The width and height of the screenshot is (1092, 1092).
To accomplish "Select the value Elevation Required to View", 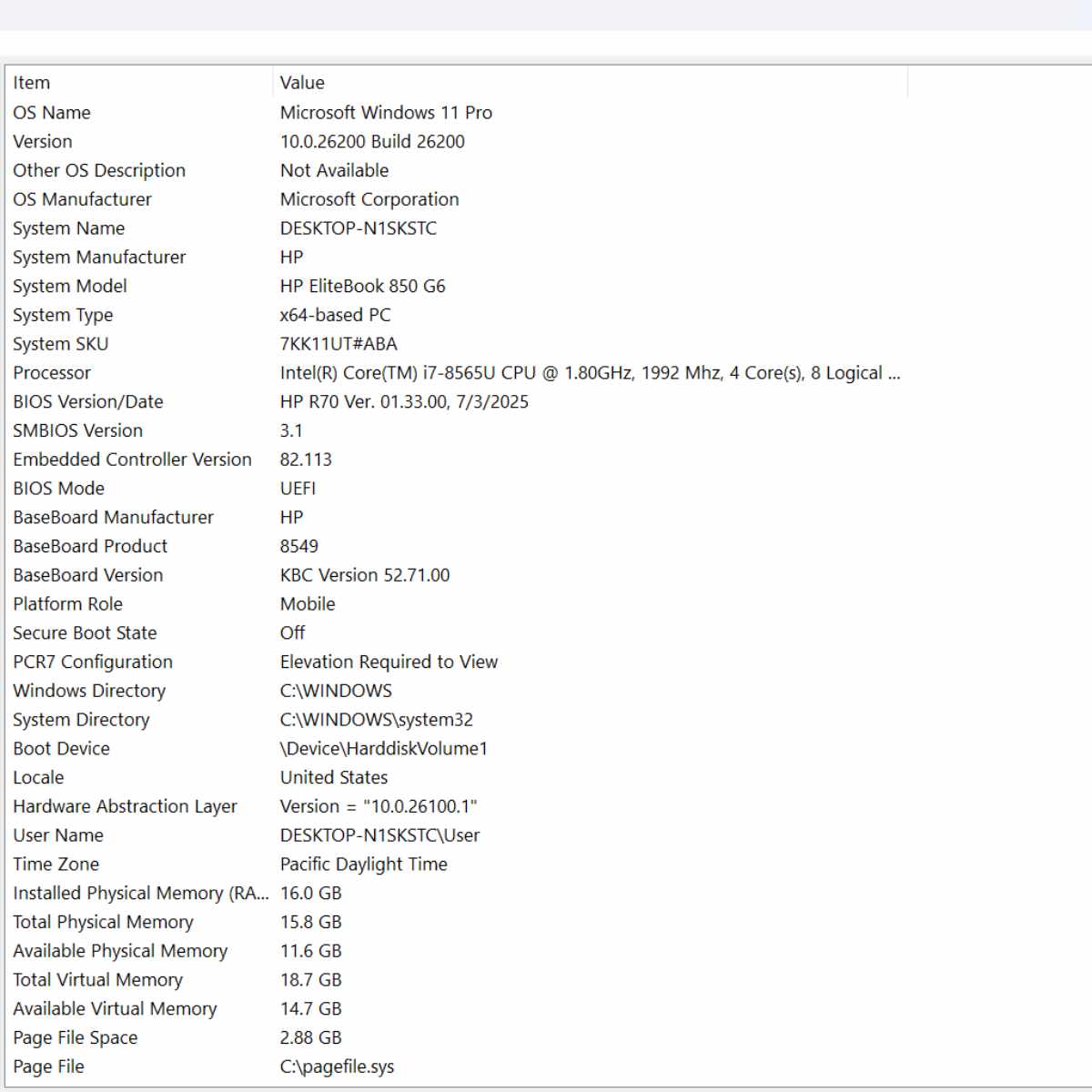I will pyautogui.click(x=389, y=662).
